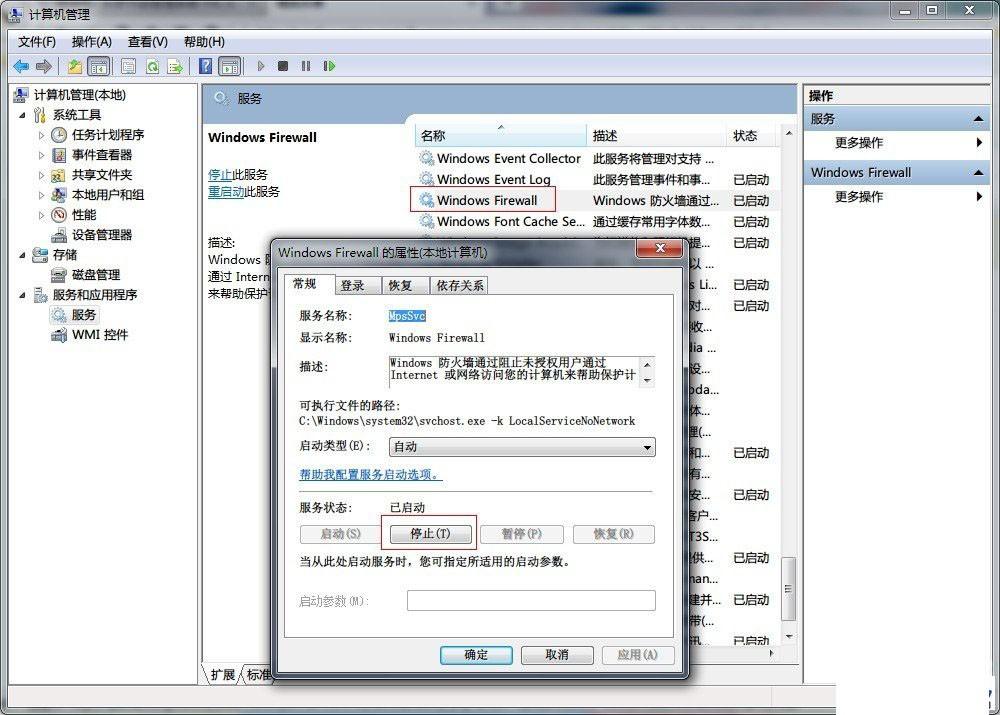Select WMI 控件 in the tree
Image resolution: width=1000 pixels, height=715 pixels.
99,335
